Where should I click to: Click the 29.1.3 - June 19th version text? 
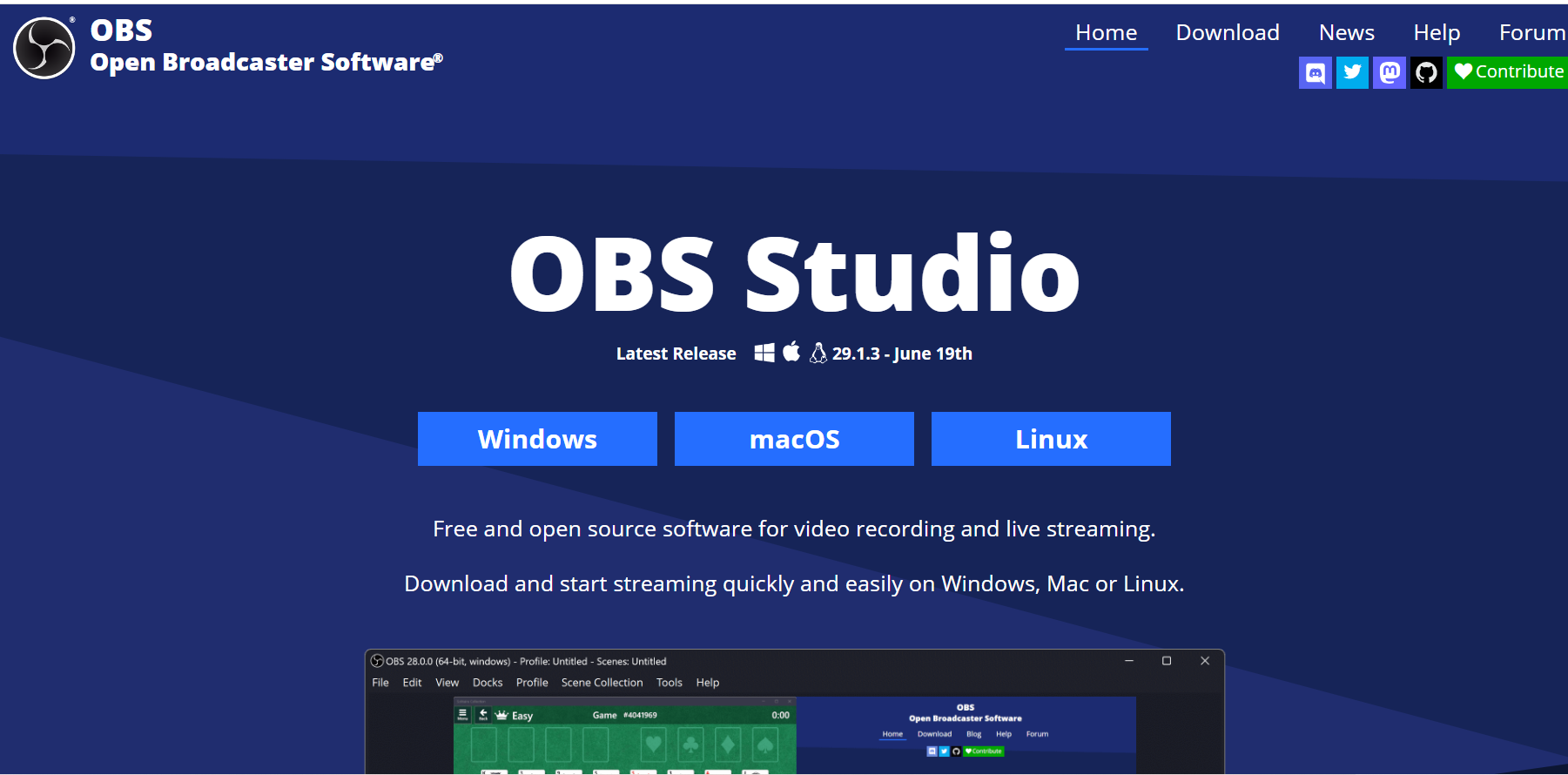click(x=902, y=354)
